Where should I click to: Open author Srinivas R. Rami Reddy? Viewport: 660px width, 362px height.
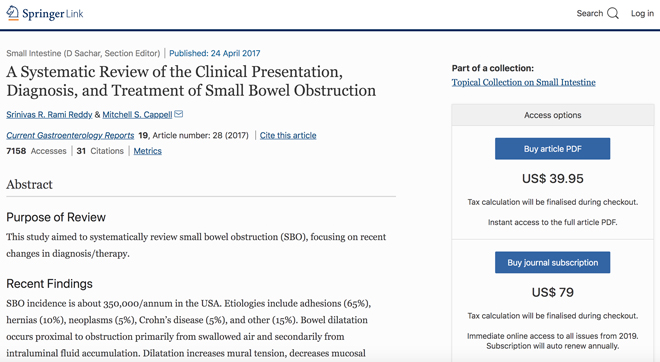click(49, 114)
